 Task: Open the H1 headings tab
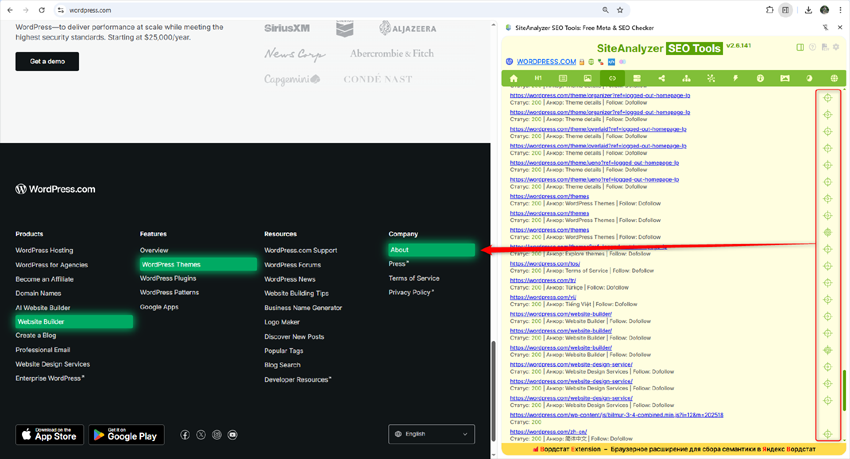click(x=538, y=79)
